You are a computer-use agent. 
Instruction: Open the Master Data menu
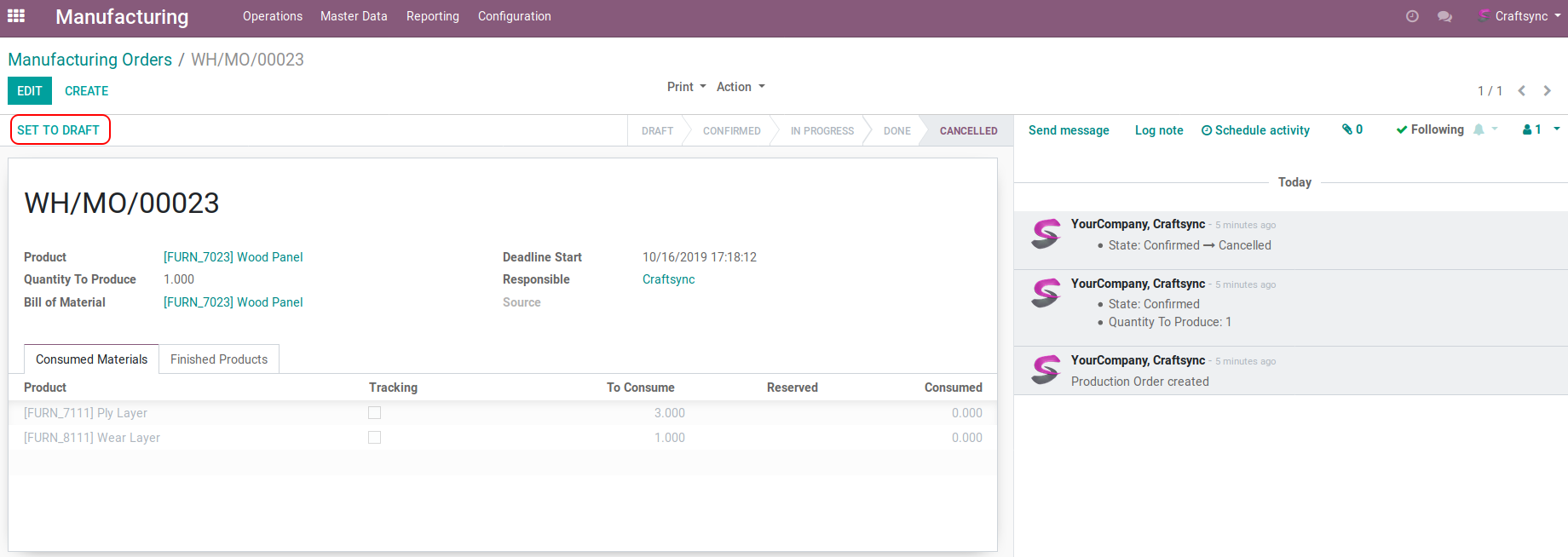click(354, 16)
